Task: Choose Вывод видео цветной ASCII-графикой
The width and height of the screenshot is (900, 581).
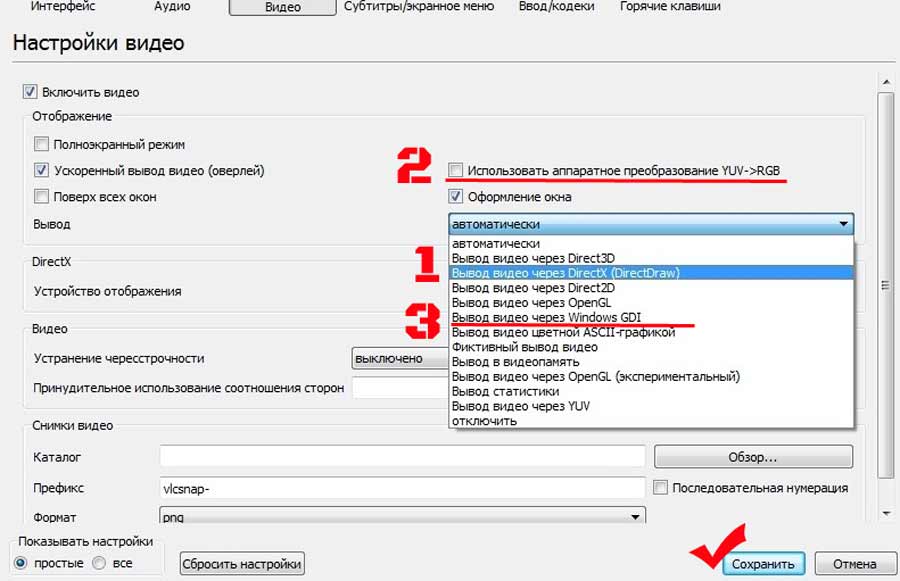Action: [x=651, y=332]
